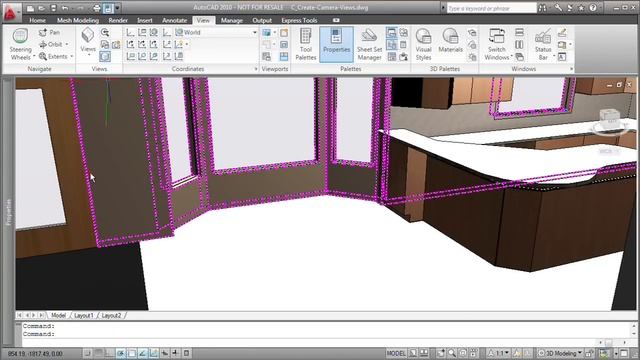Select the Orbit tool
Viewport: 640px width, 360px height.
coord(51,44)
